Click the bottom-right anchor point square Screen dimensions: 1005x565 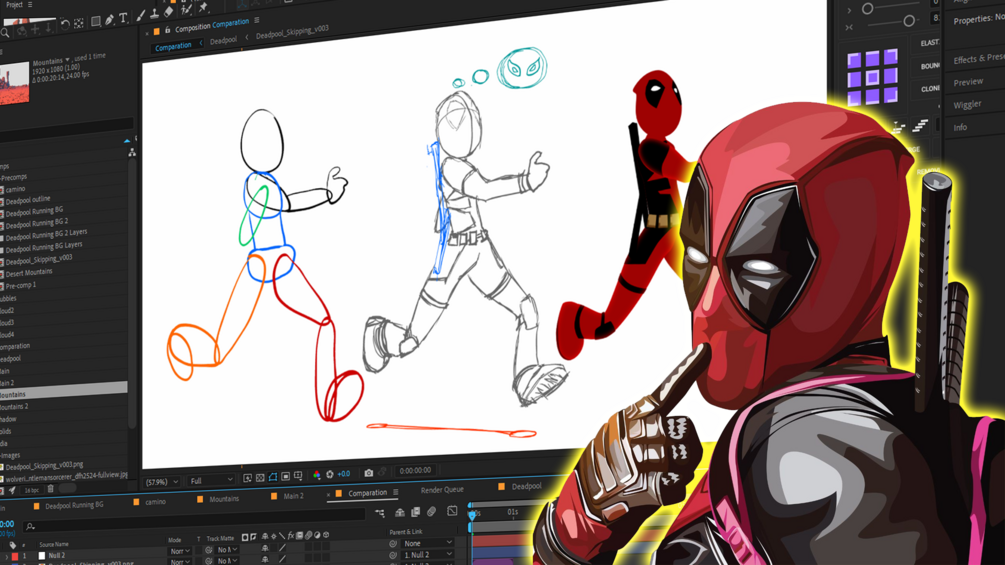coord(890,94)
